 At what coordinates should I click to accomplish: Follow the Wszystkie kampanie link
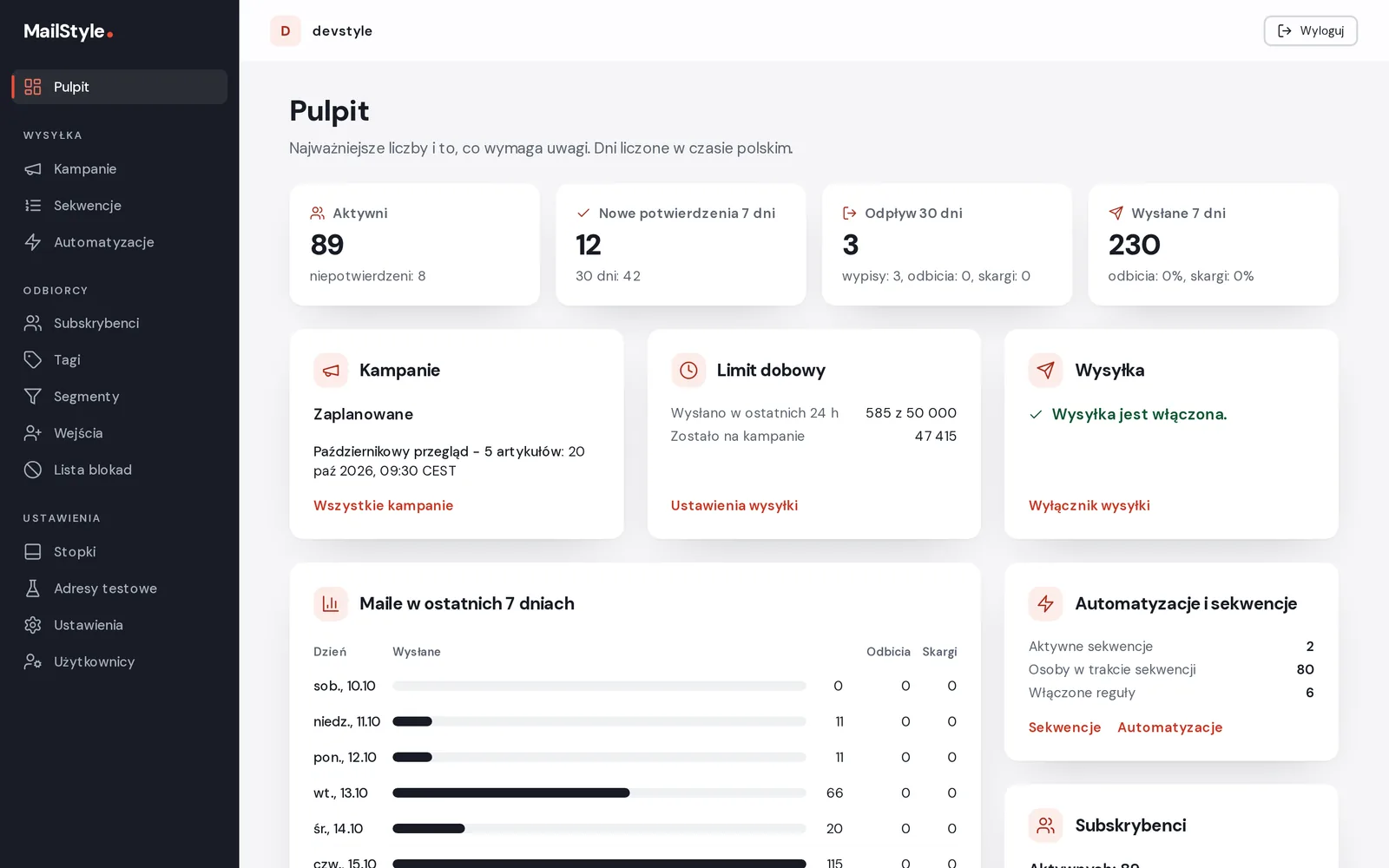[x=383, y=505]
